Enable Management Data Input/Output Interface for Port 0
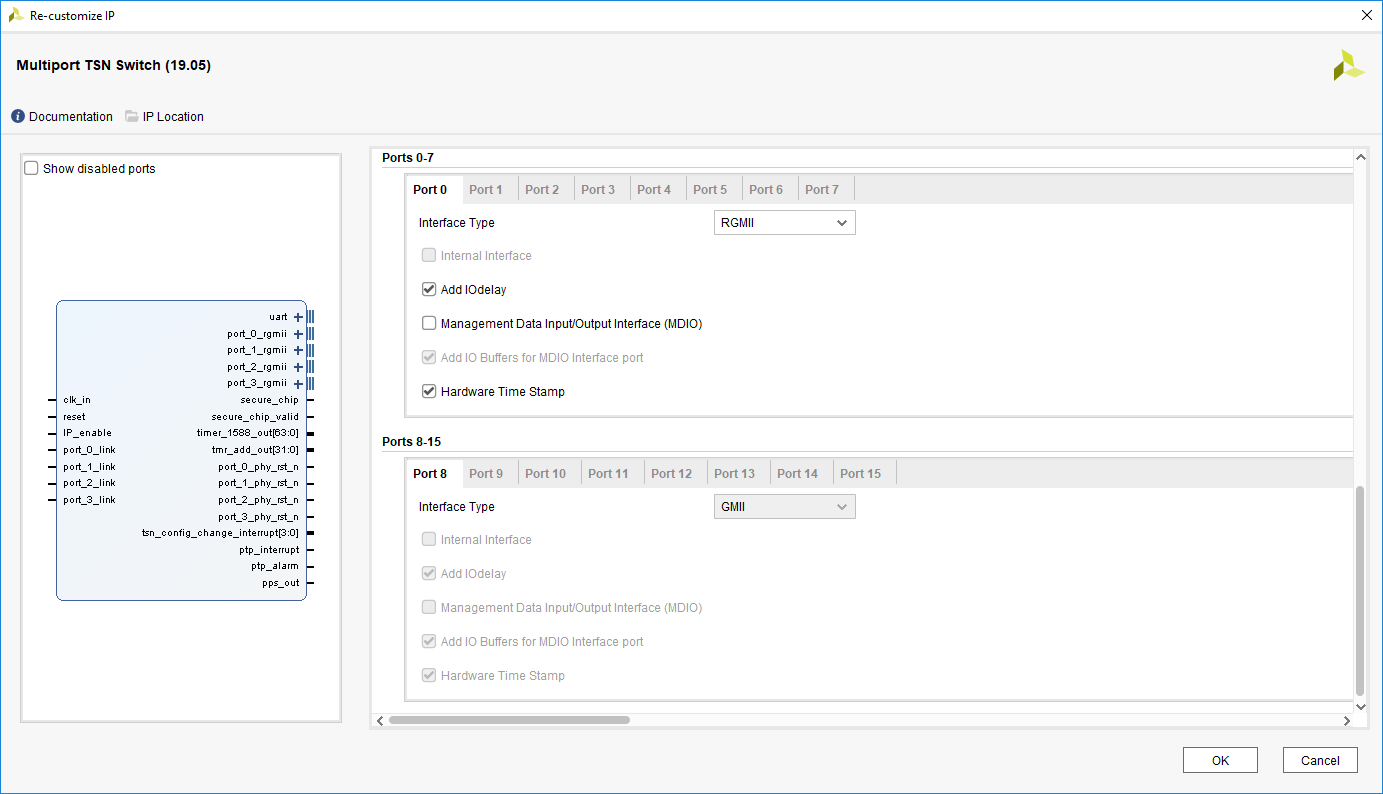Viewport: 1383px width, 794px height. (x=429, y=324)
